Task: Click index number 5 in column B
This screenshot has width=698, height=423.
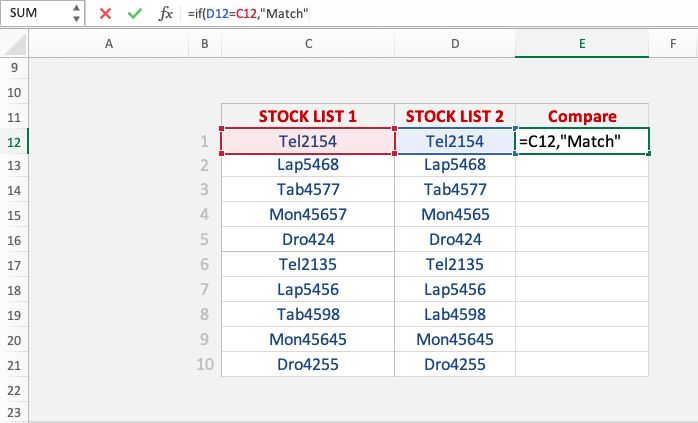Action: [x=204, y=240]
